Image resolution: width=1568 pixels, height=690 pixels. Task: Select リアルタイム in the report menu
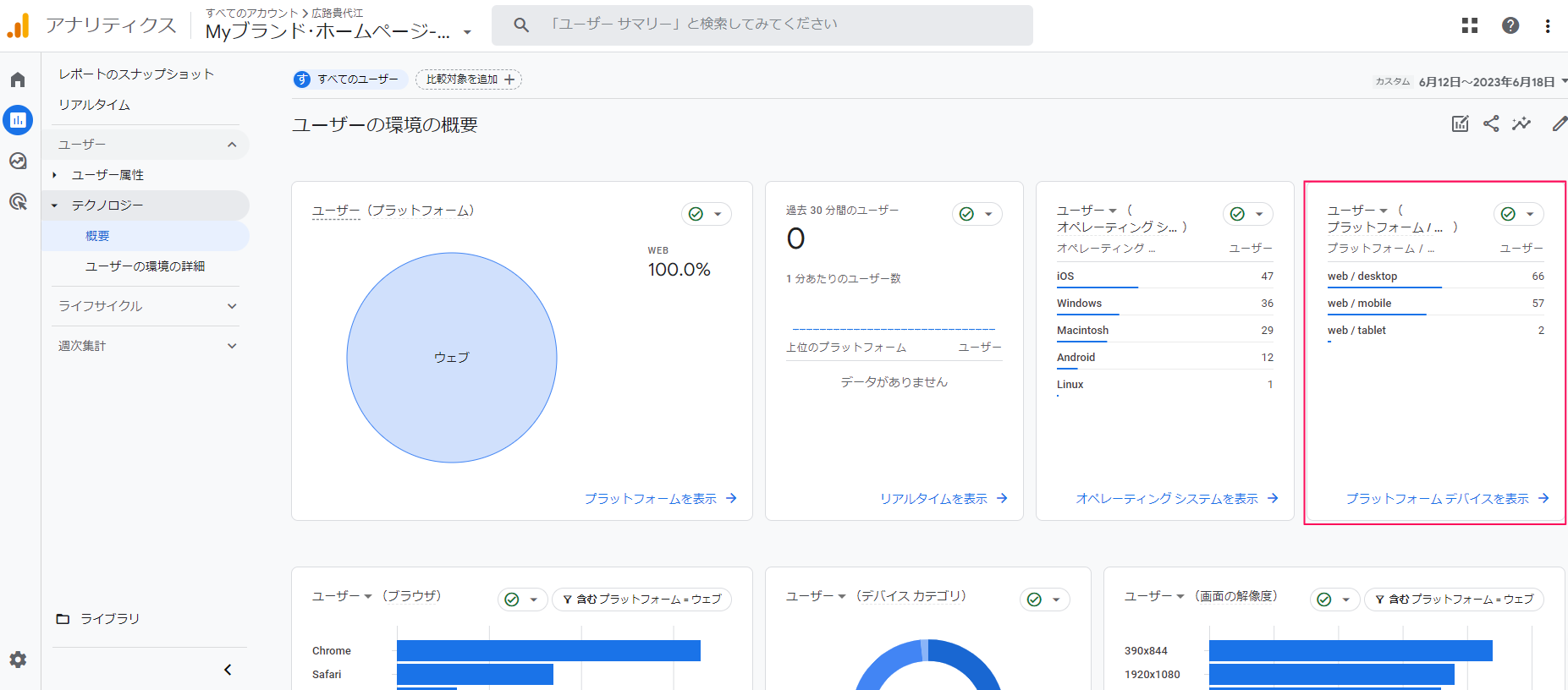point(94,105)
